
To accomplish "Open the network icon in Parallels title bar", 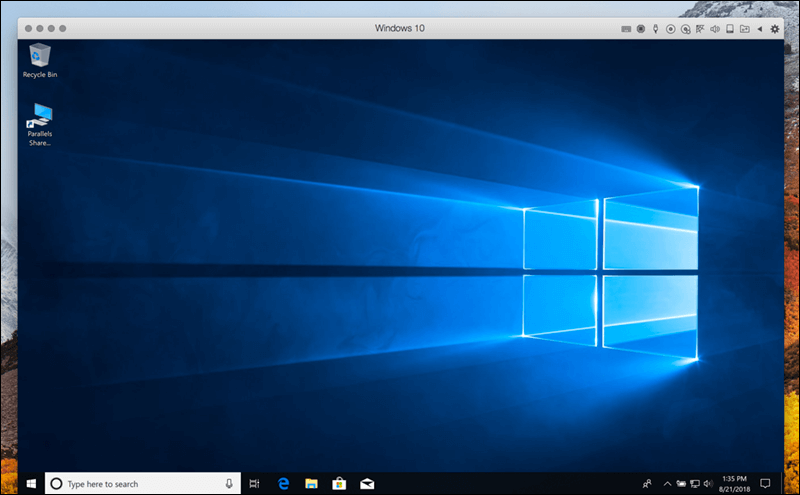I will 700,29.
